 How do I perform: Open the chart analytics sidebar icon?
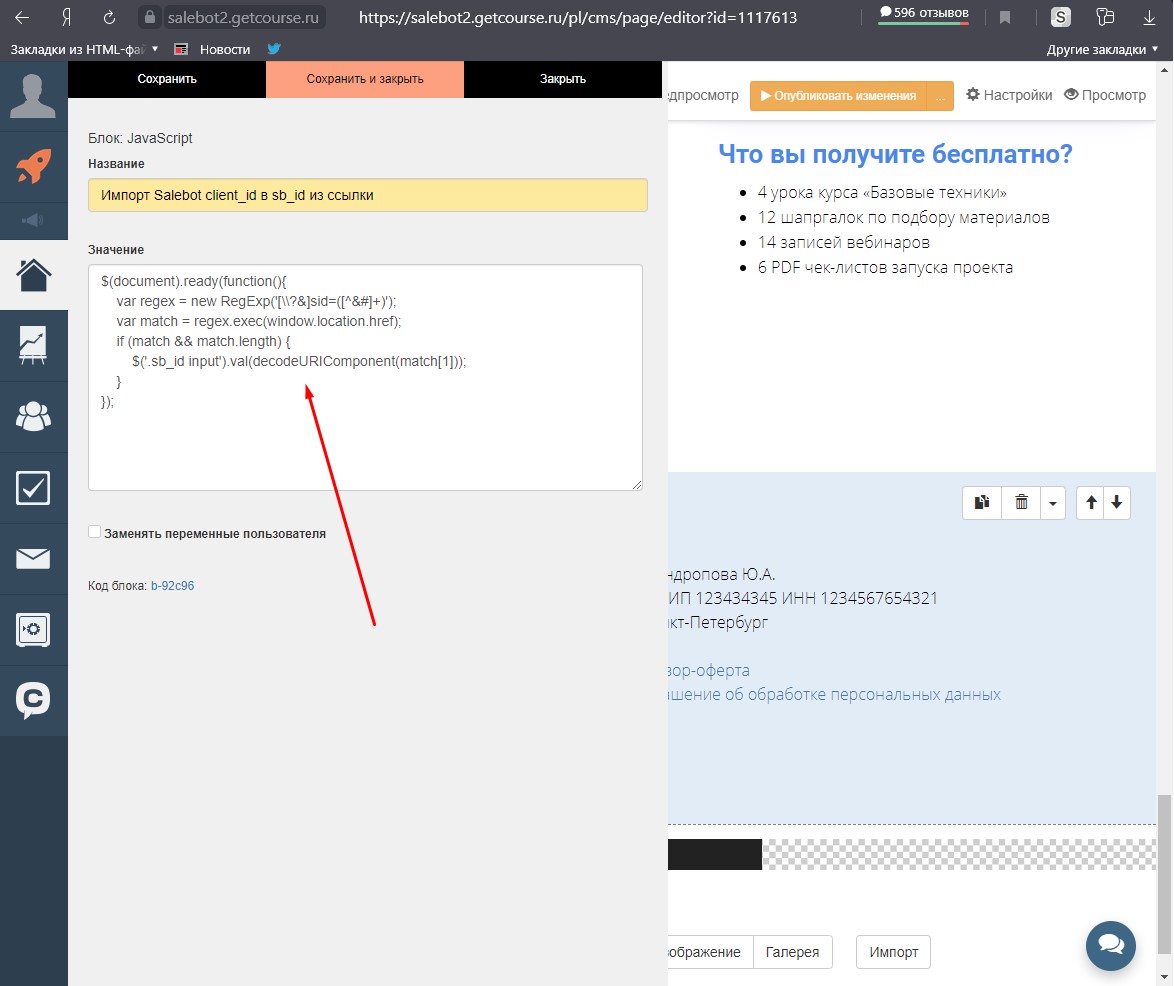33,345
